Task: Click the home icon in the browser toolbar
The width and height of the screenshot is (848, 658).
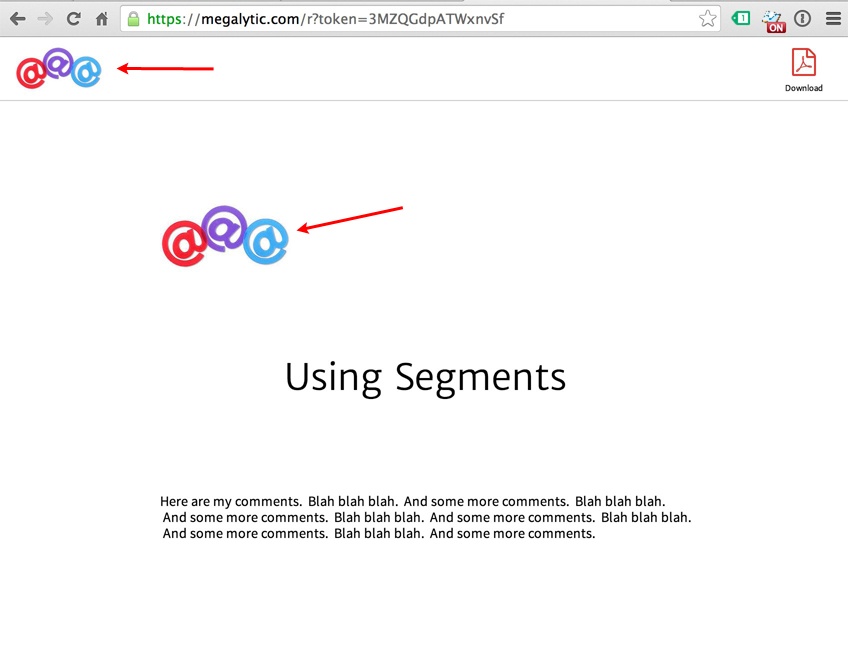Action: 101,18
